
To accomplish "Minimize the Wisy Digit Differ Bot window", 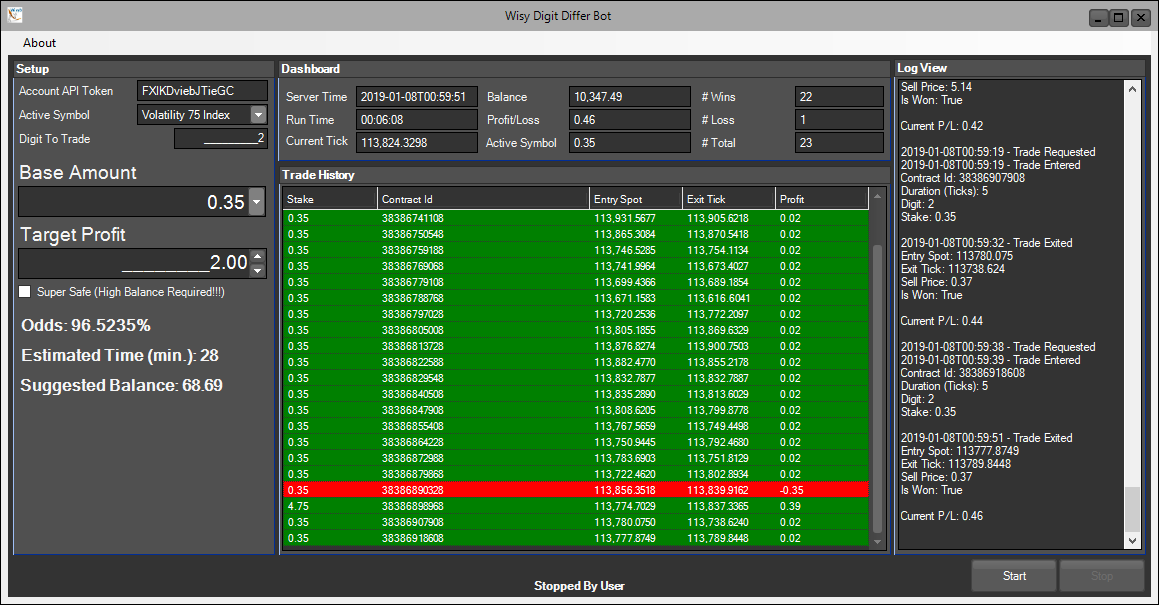I will click(x=1099, y=18).
